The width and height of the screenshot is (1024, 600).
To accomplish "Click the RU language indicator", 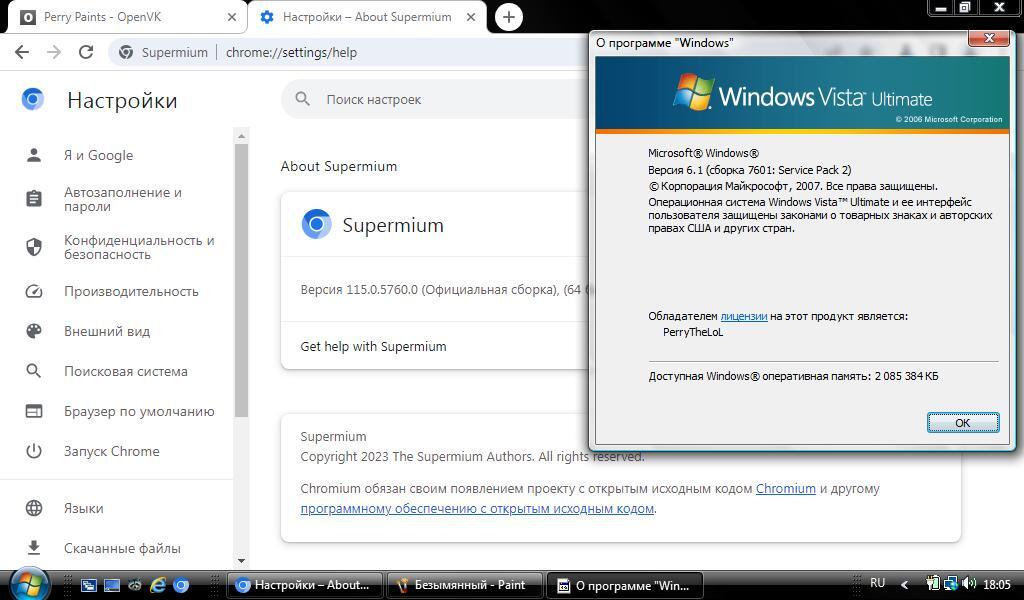I will (x=878, y=583).
